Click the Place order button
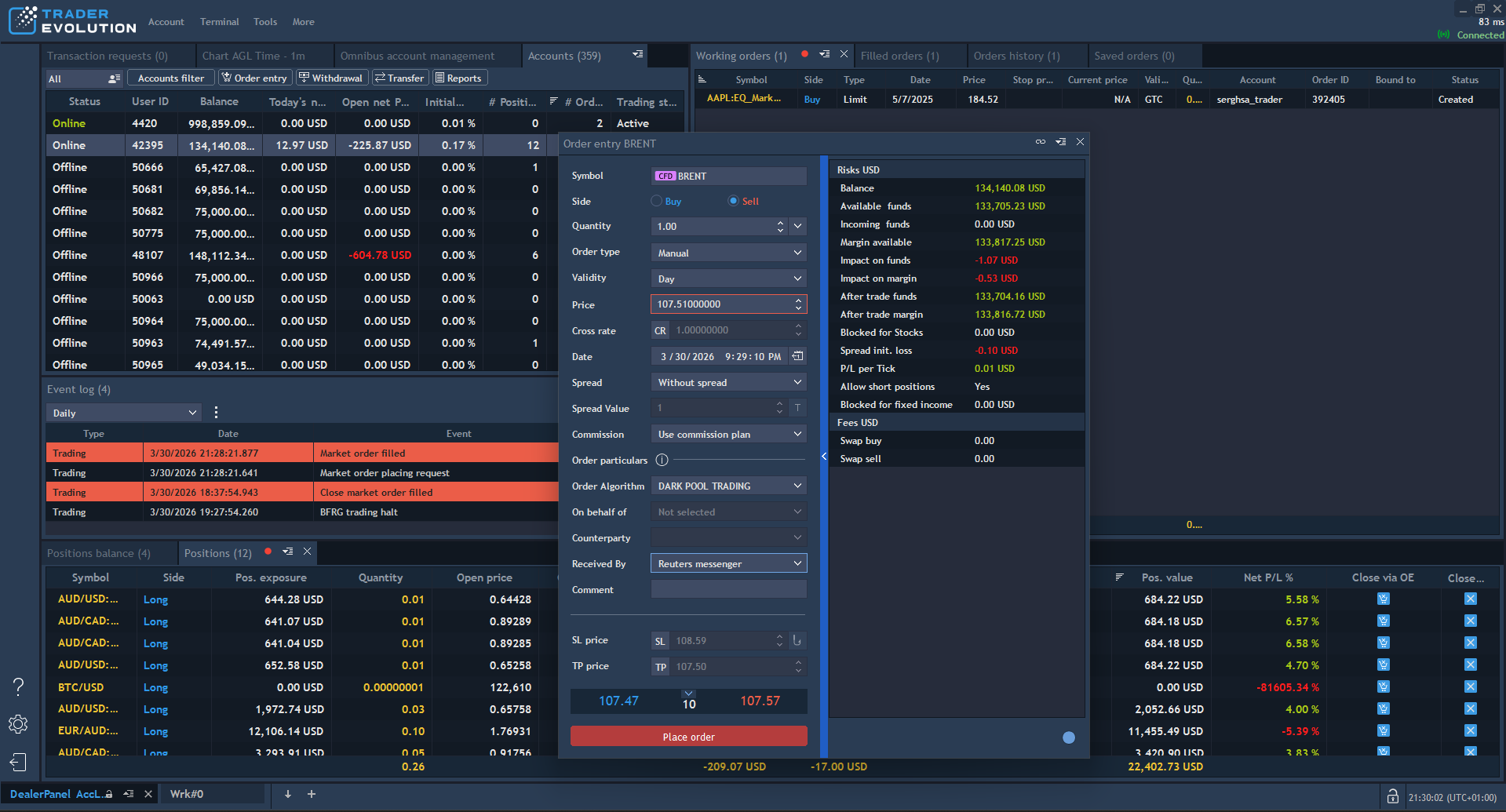Screen dimensions: 1506x812 click(688, 736)
